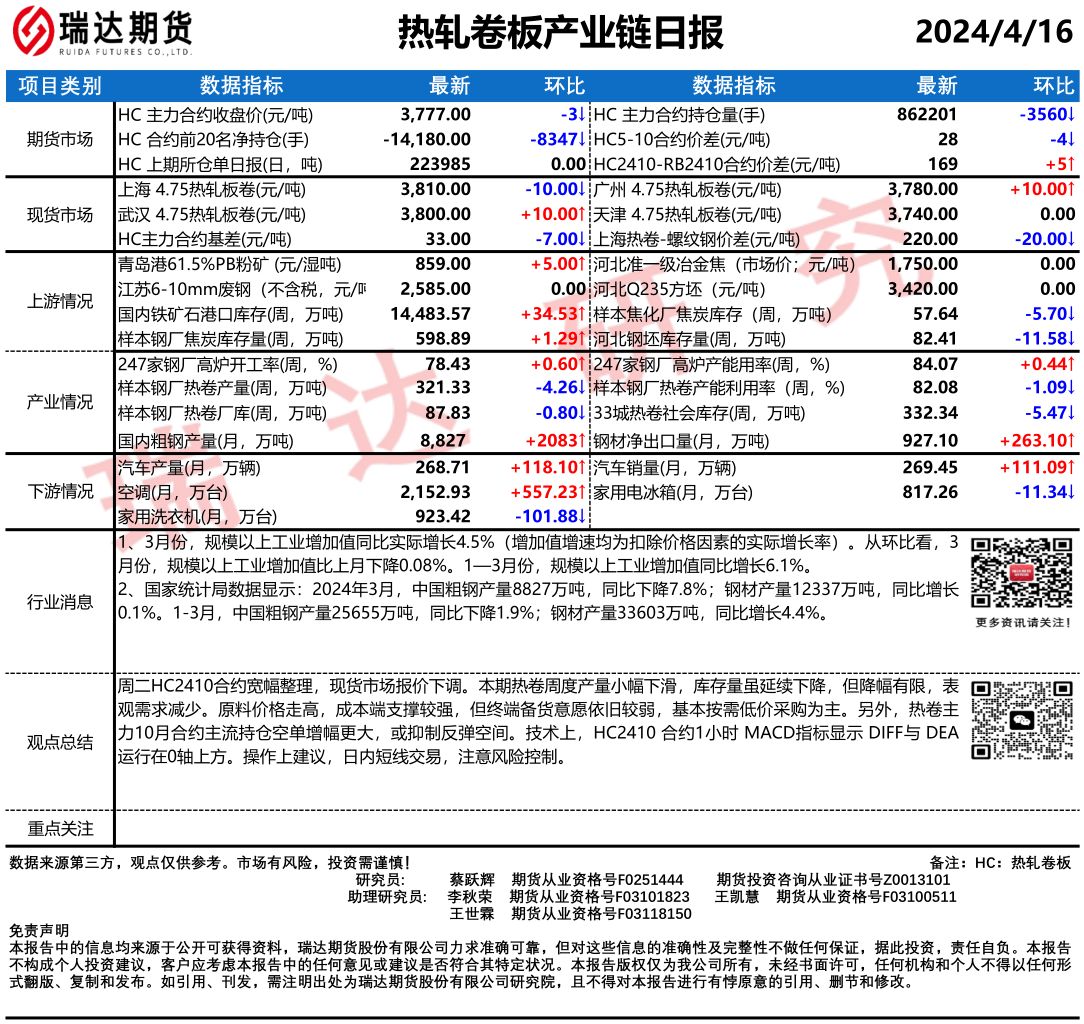Select the first 数据指标 column header

[x=241, y=86]
